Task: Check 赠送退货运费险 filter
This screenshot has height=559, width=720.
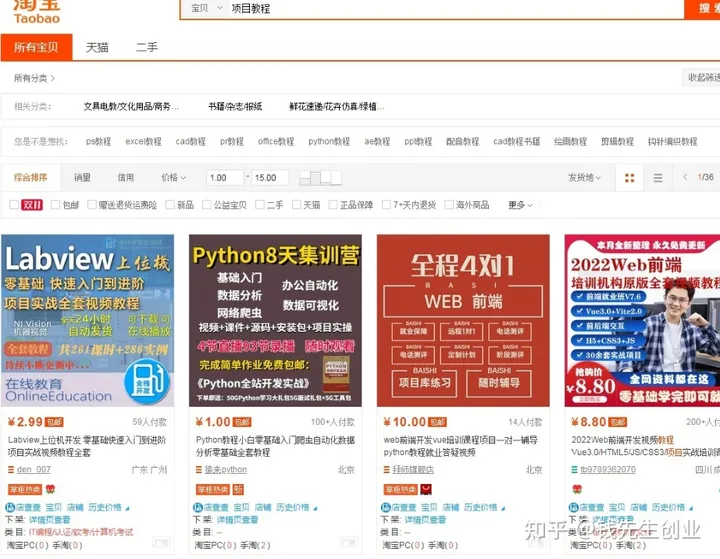Action: click(x=92, y=204)
